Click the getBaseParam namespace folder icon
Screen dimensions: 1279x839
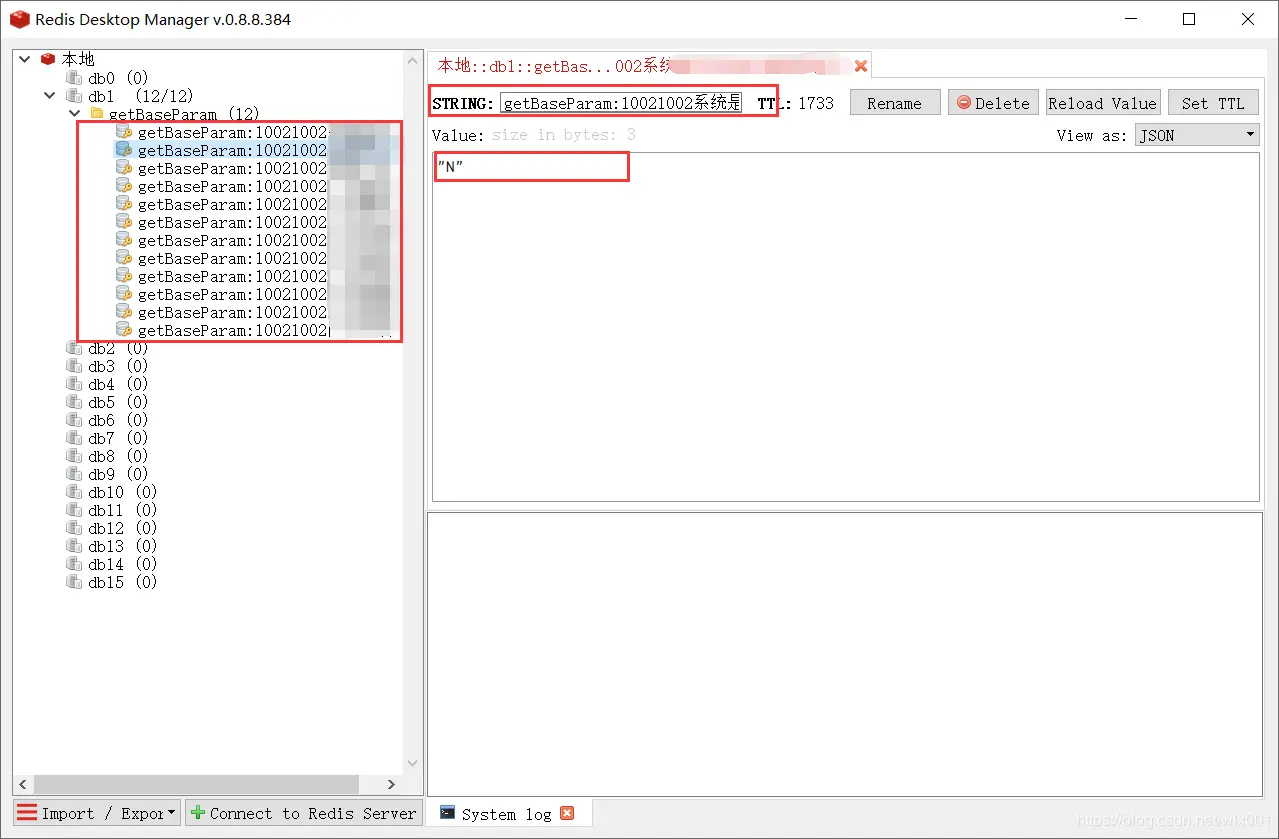point(97,114)
